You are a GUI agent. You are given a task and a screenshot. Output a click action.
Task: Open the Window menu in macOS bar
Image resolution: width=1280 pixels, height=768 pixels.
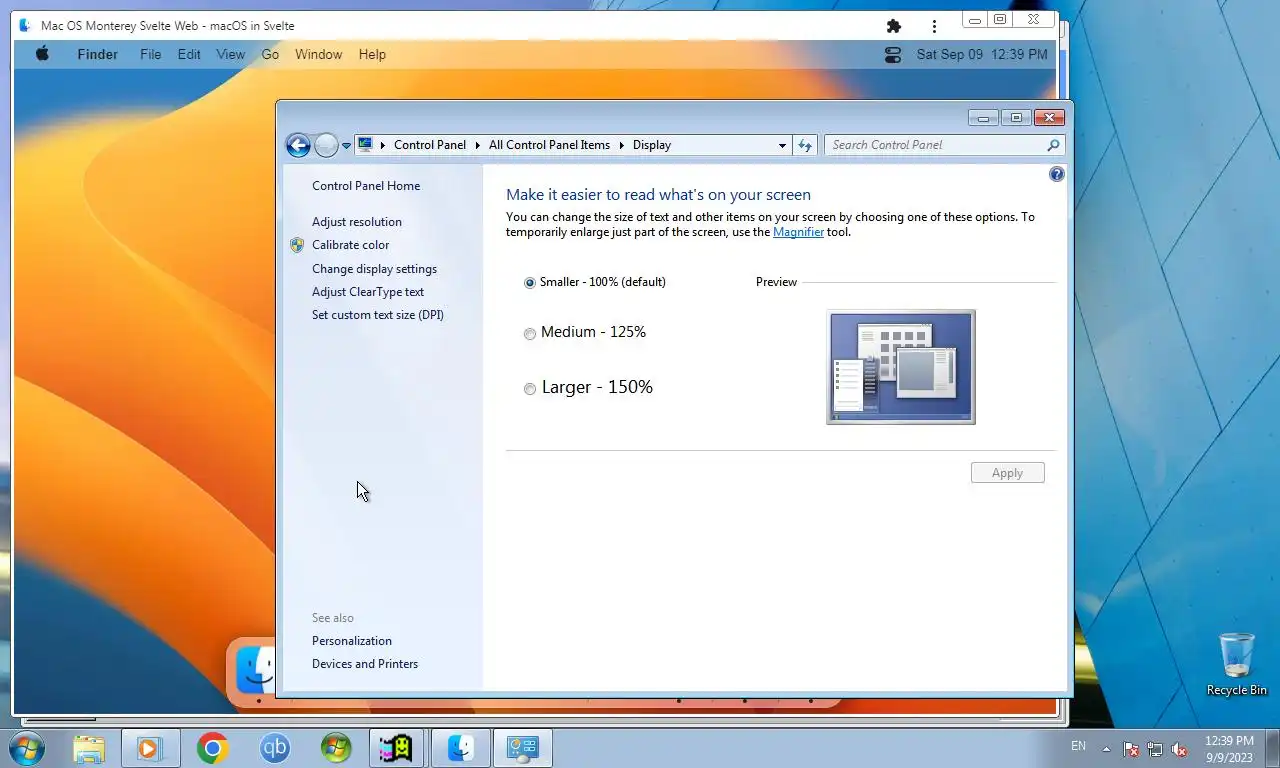coord(319,55)
